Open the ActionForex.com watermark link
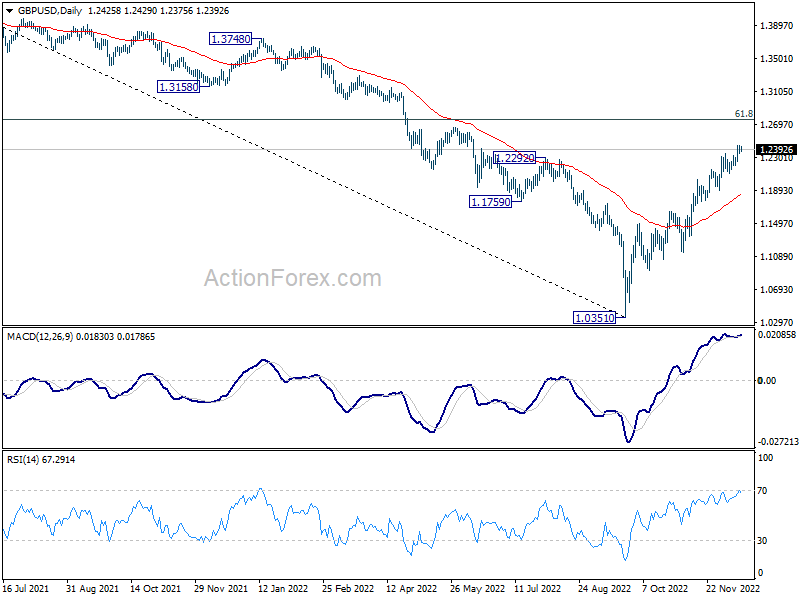 pyautogui.click(x=293, y=278)
